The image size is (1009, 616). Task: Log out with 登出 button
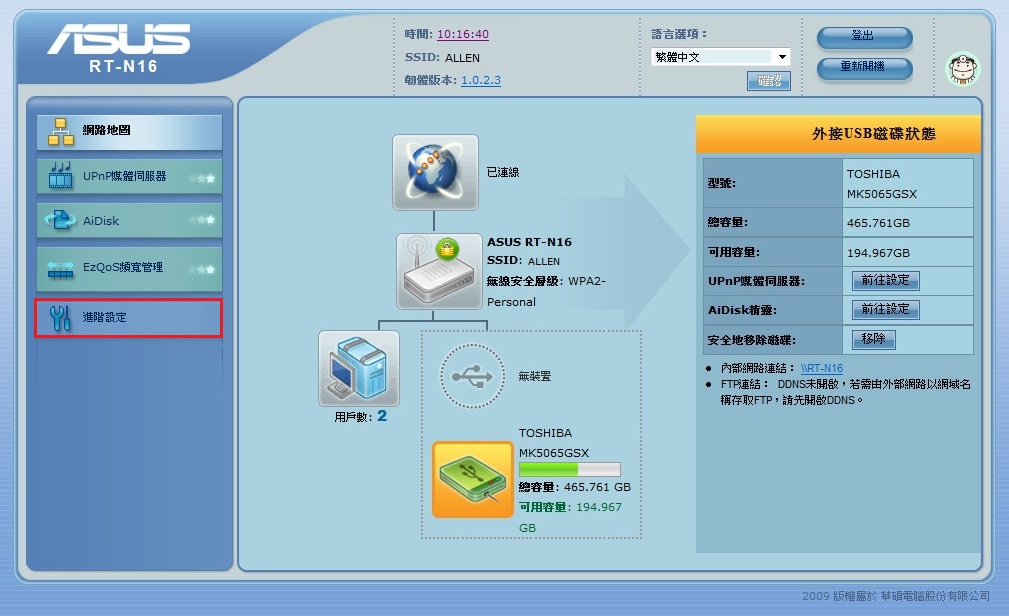point(864,37)
